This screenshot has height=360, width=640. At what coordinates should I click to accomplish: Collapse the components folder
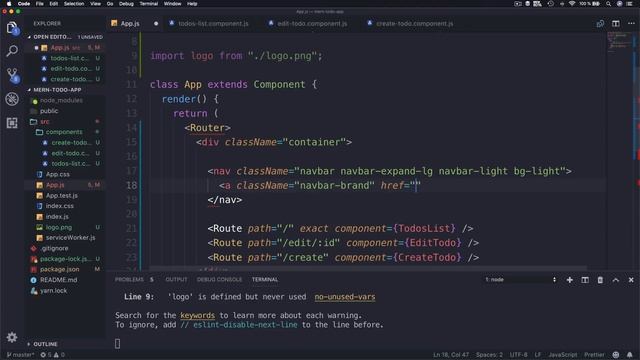click(65, 132)
